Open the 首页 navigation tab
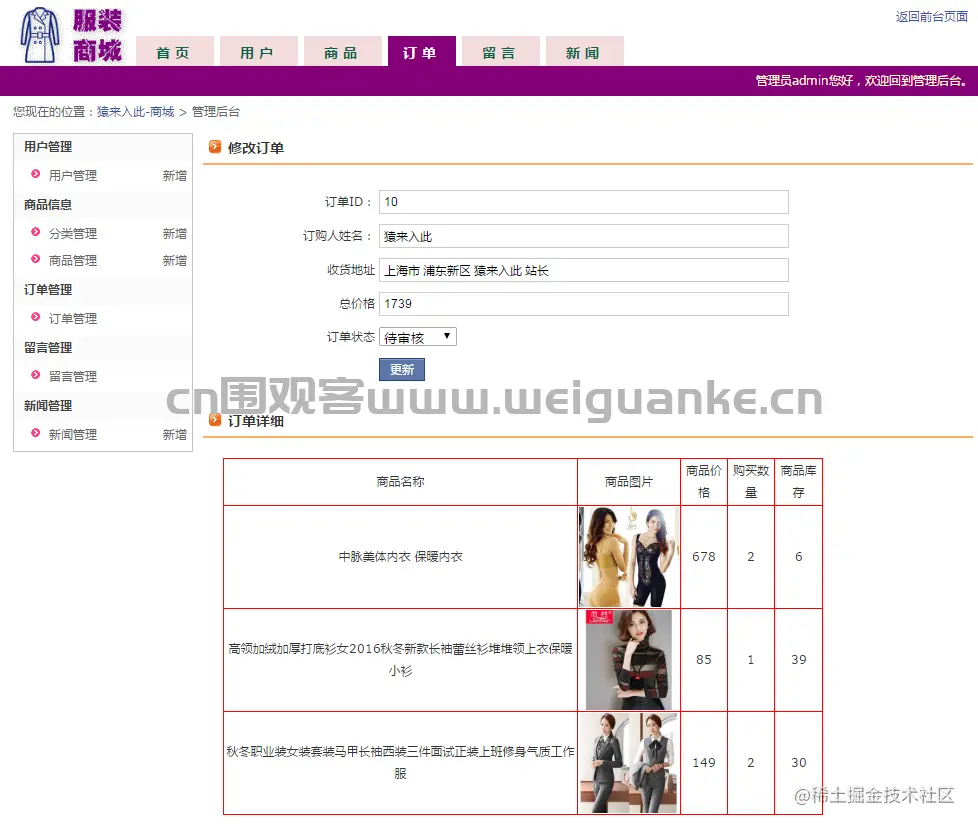Image resolution: width=978 pixels, height=829 pixels. point(174,51)
